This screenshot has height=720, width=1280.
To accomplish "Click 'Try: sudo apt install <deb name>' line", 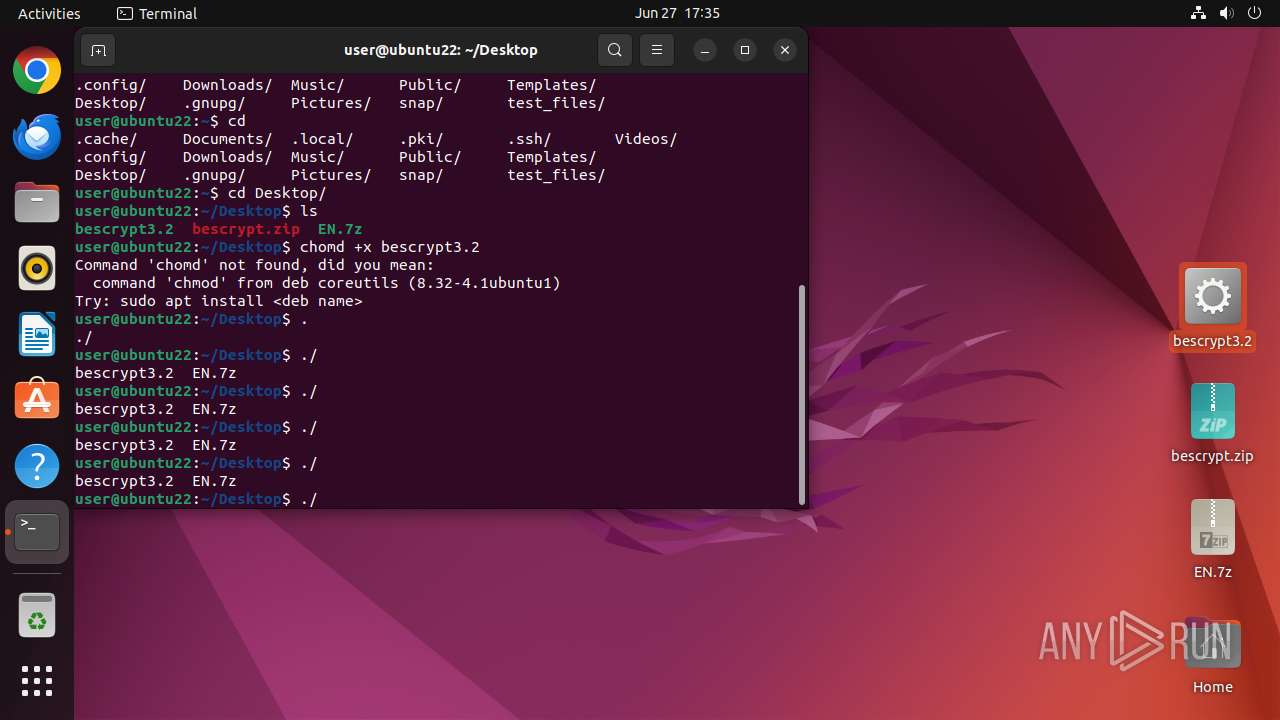I will tap(219, 301).
